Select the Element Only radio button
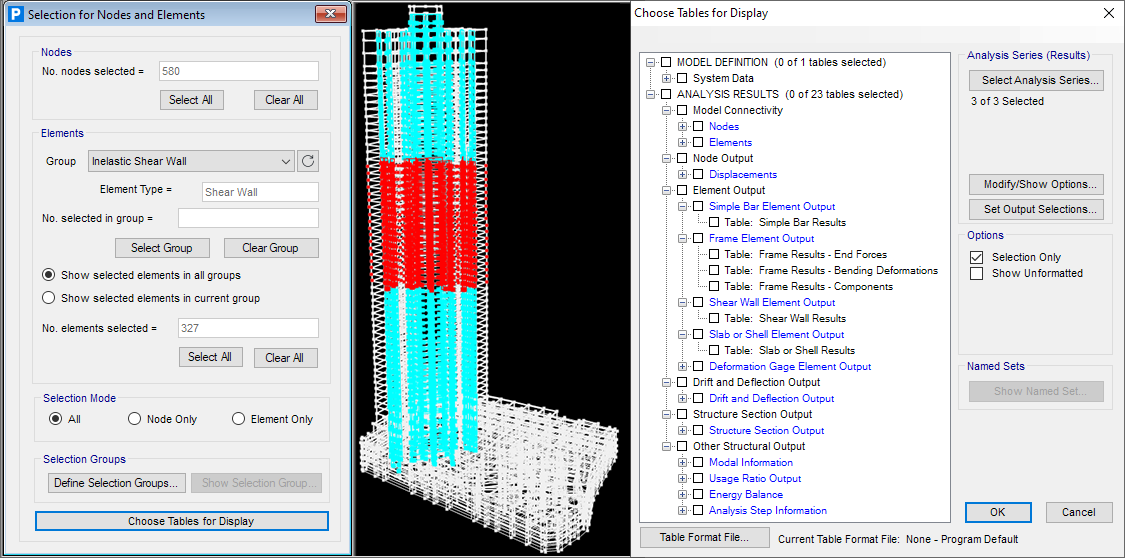This screenshot has height=558, width=1125. 239,419
